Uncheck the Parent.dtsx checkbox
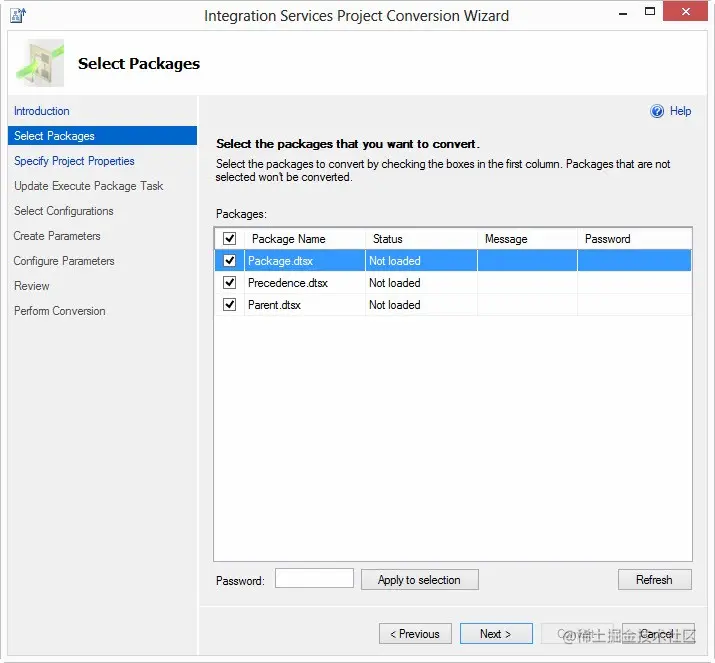Screen dimensions: 715x663 pos(229,304)
